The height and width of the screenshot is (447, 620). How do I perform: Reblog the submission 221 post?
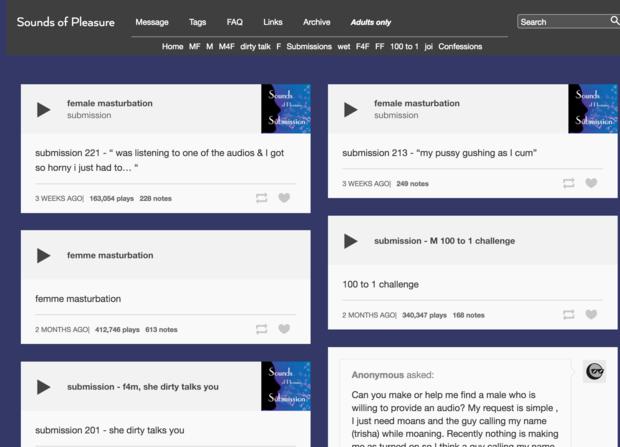pyautogui.click(x=261, y=198)
